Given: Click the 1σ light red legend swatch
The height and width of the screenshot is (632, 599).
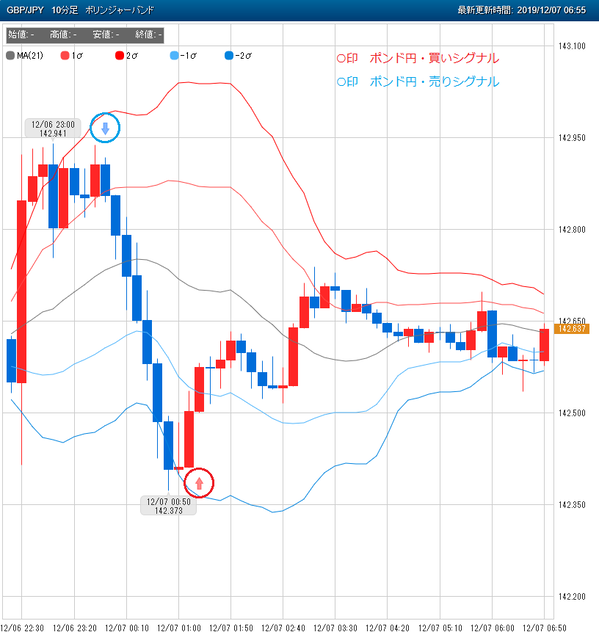Looking at the screenshot, I should (x=65, y=56).
